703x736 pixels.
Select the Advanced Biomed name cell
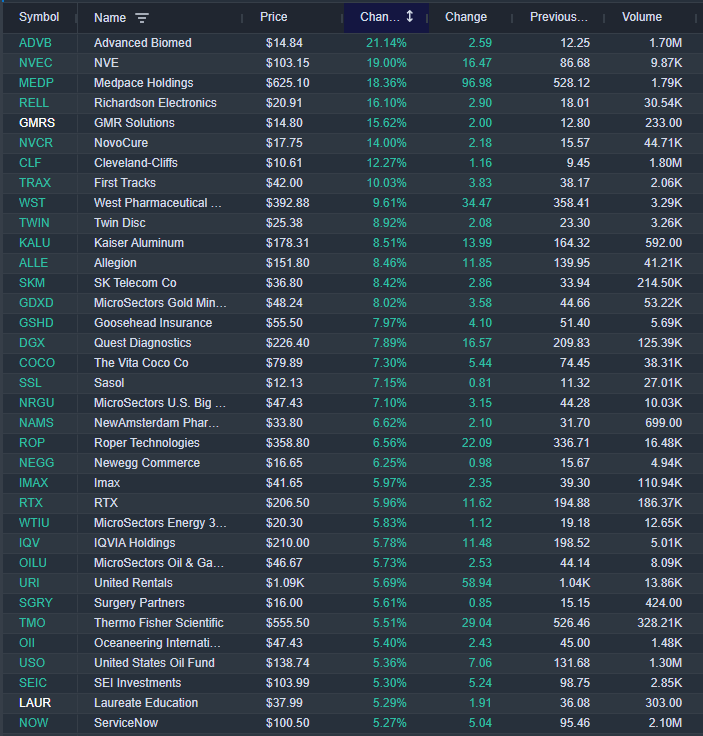[143, 43]
